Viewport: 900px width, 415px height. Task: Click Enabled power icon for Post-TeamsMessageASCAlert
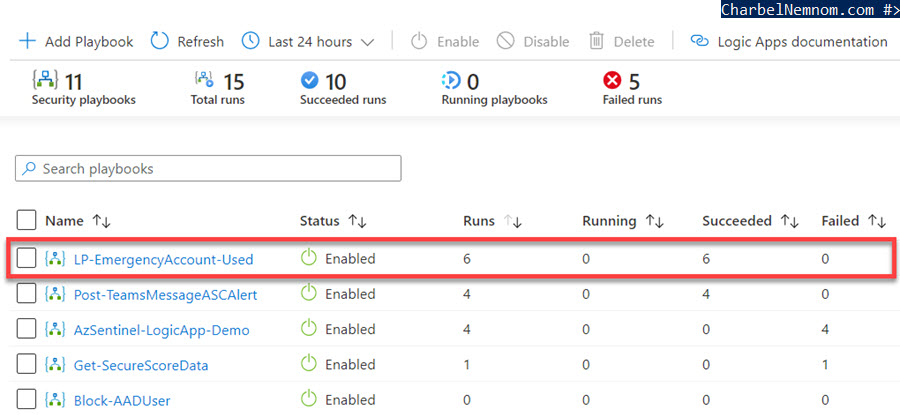pos(309,293)
